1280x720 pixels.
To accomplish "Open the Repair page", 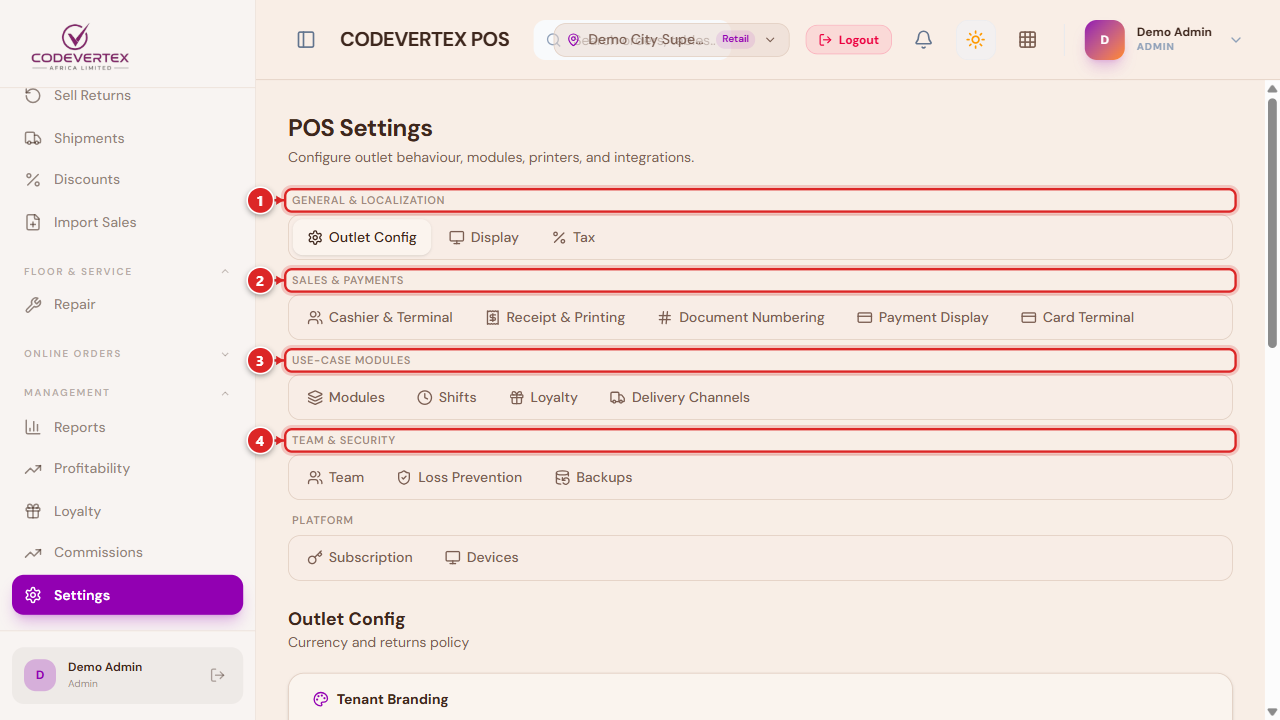I will pos(127,305).
